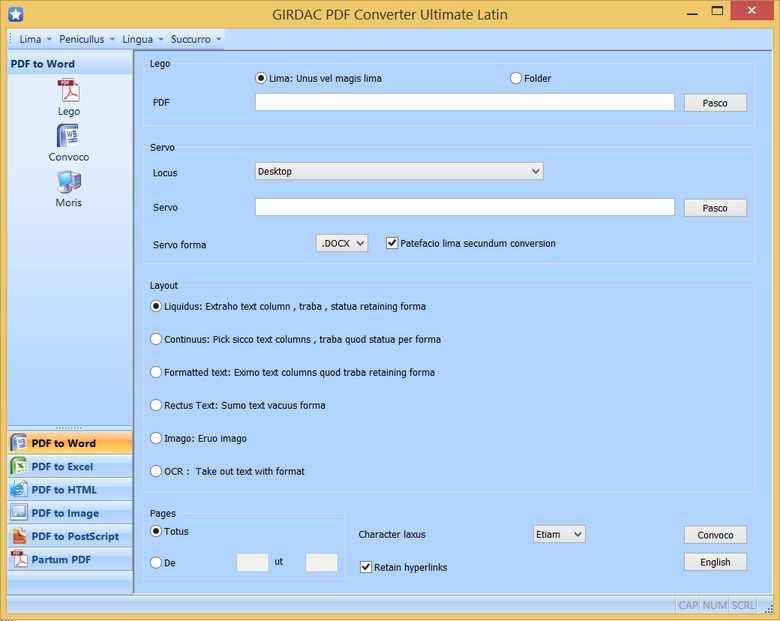The width and height of the screenshot is (780, 621).
Task: Click the app star icon in title bar
Action: (x=16, y=14)
